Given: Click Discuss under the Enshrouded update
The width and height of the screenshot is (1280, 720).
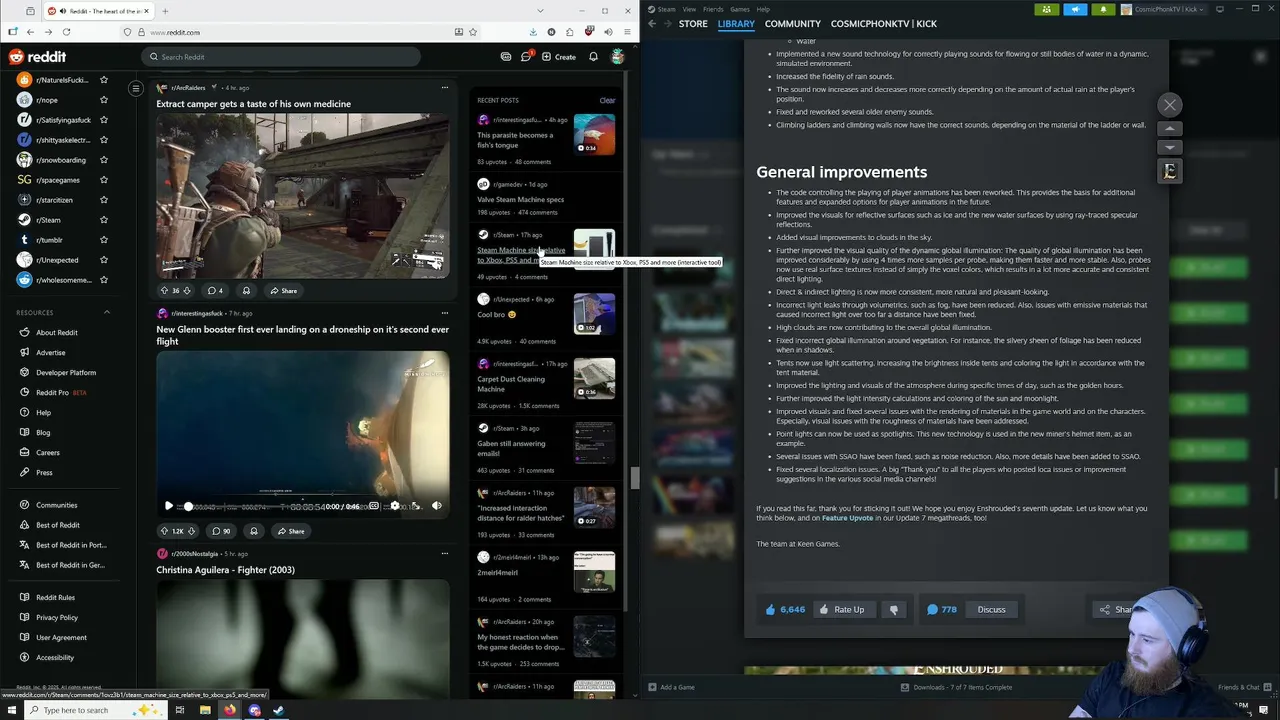Looking at the screenshot, I should point(991,610).
